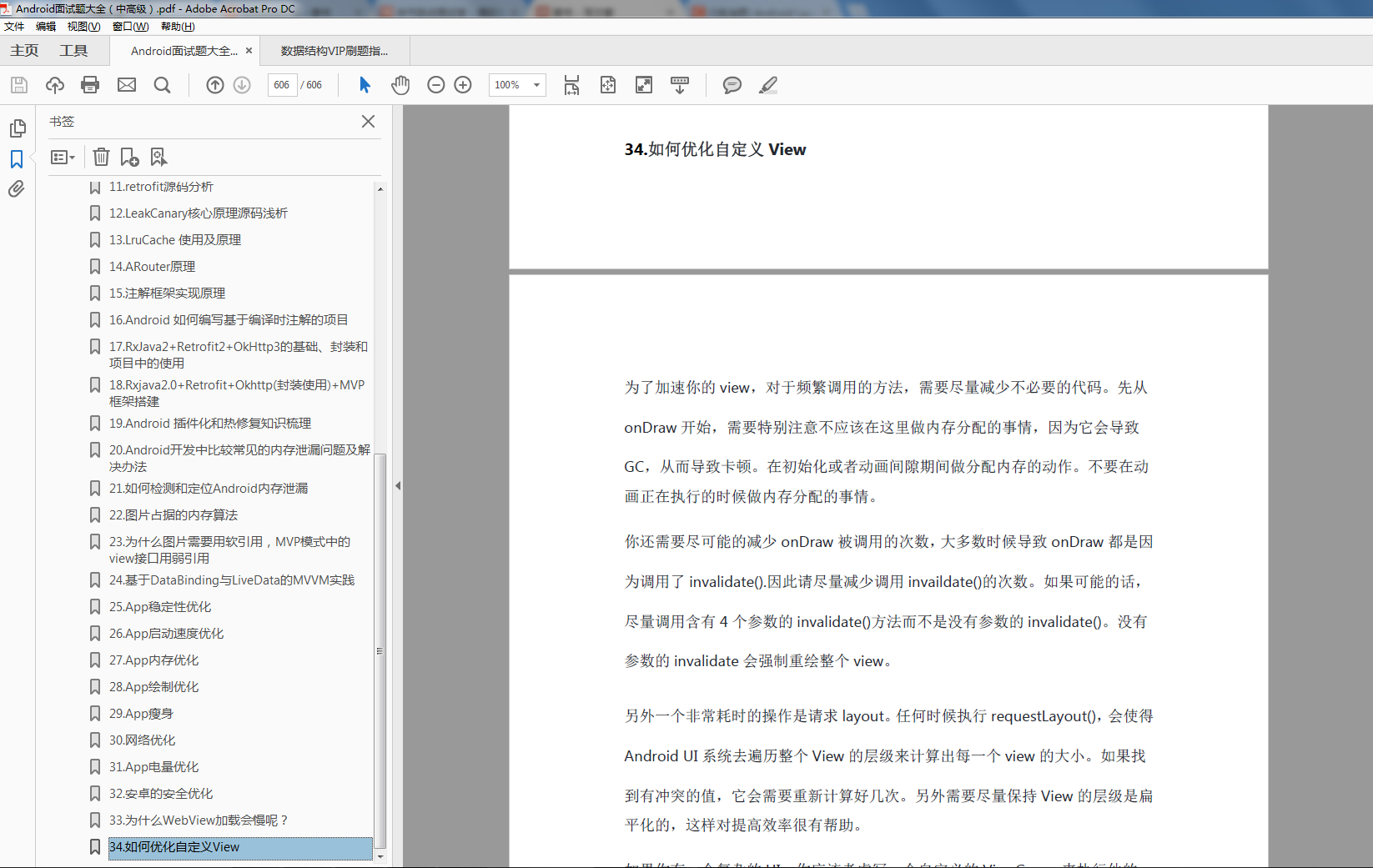This screenshot has height=868, width=1373.
Task: Go to next page arrow
Action: [242, 85]
